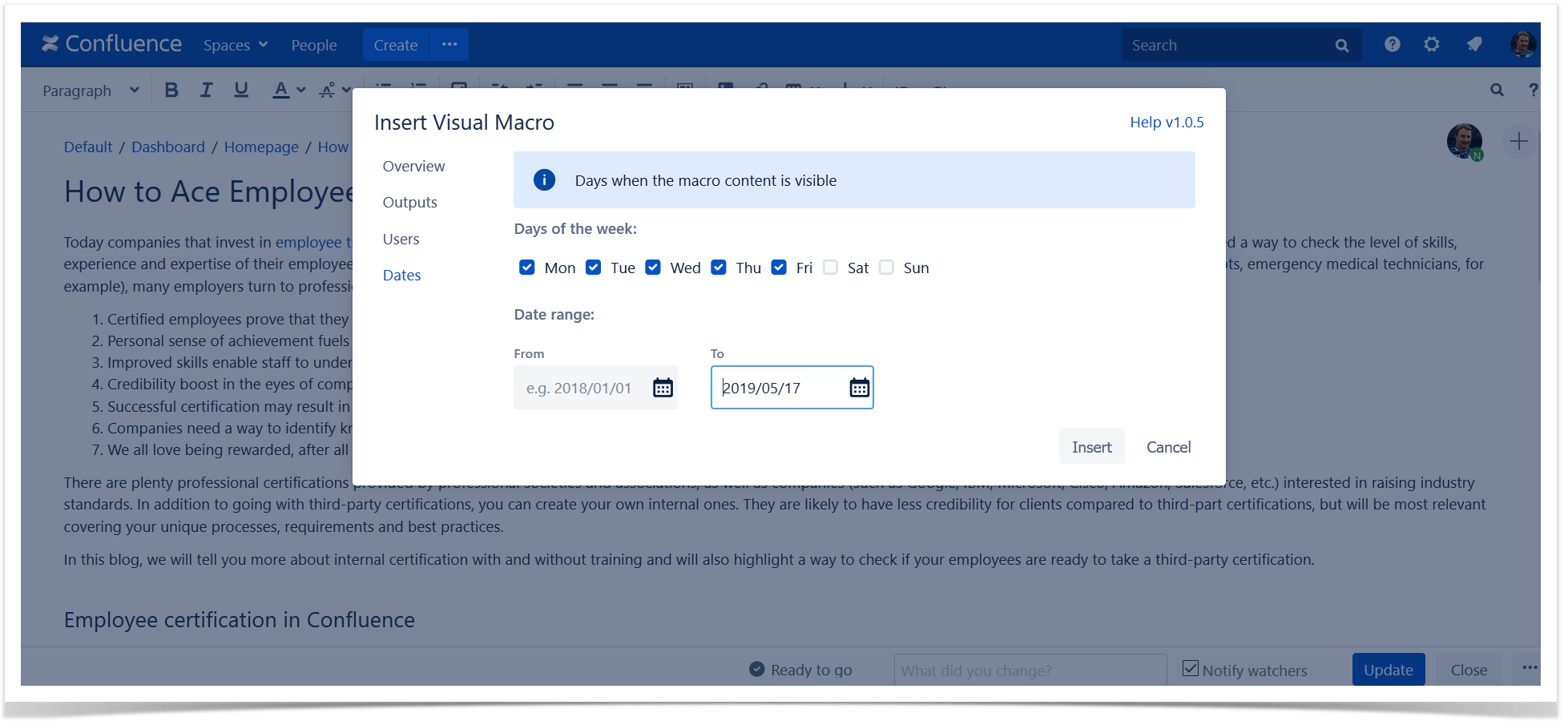Click the Update button
1568x725 pixels.
click(1389, 670)
